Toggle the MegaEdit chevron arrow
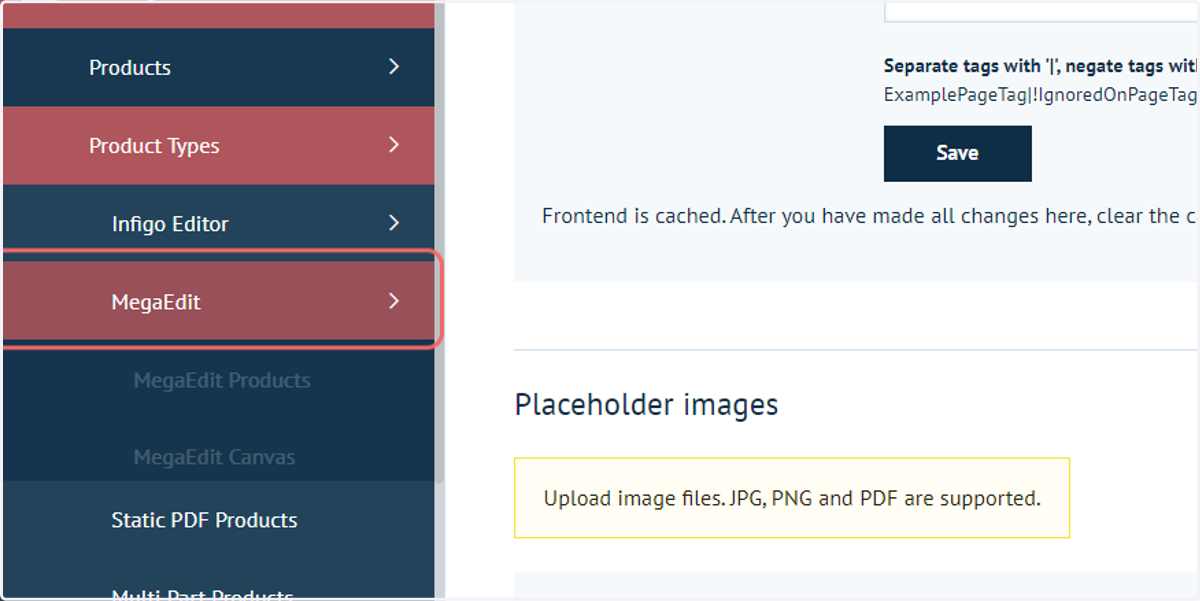 (394, 300)
